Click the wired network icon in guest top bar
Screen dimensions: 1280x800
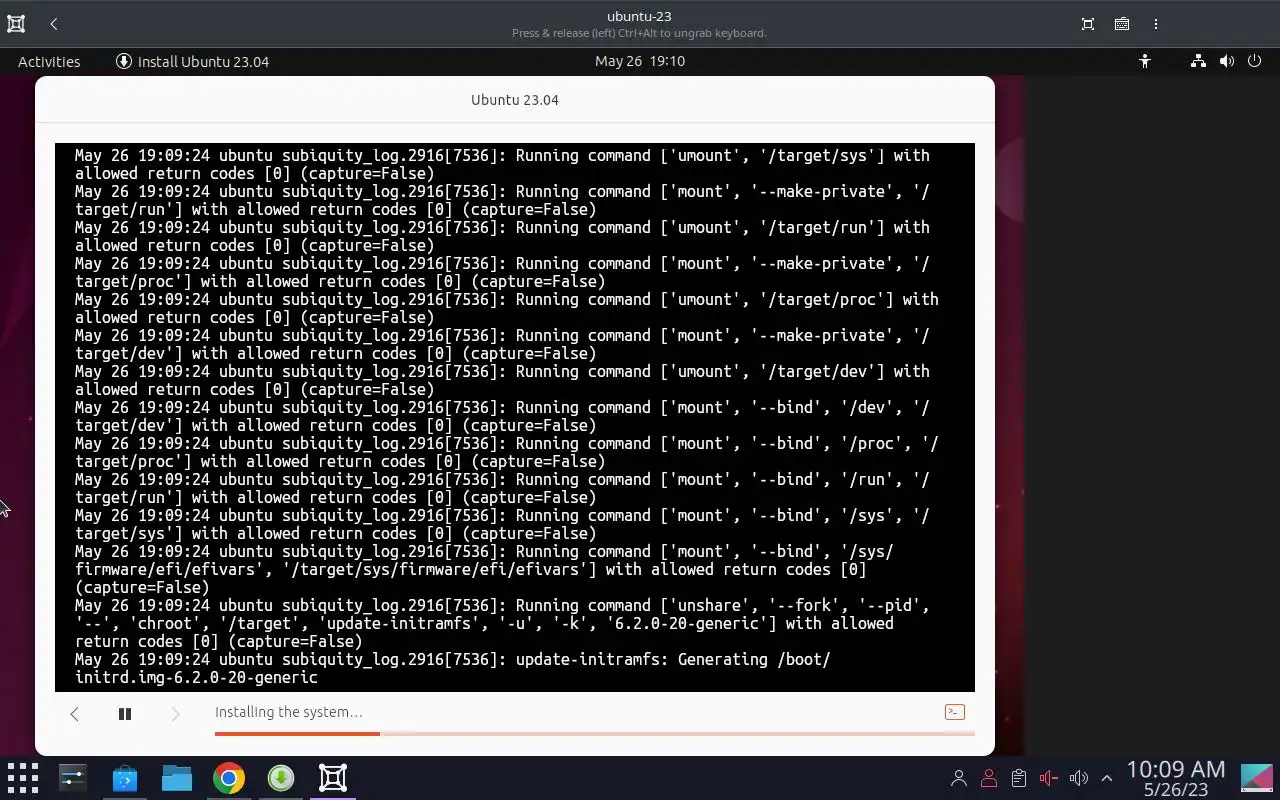[x=1198, y=61]
